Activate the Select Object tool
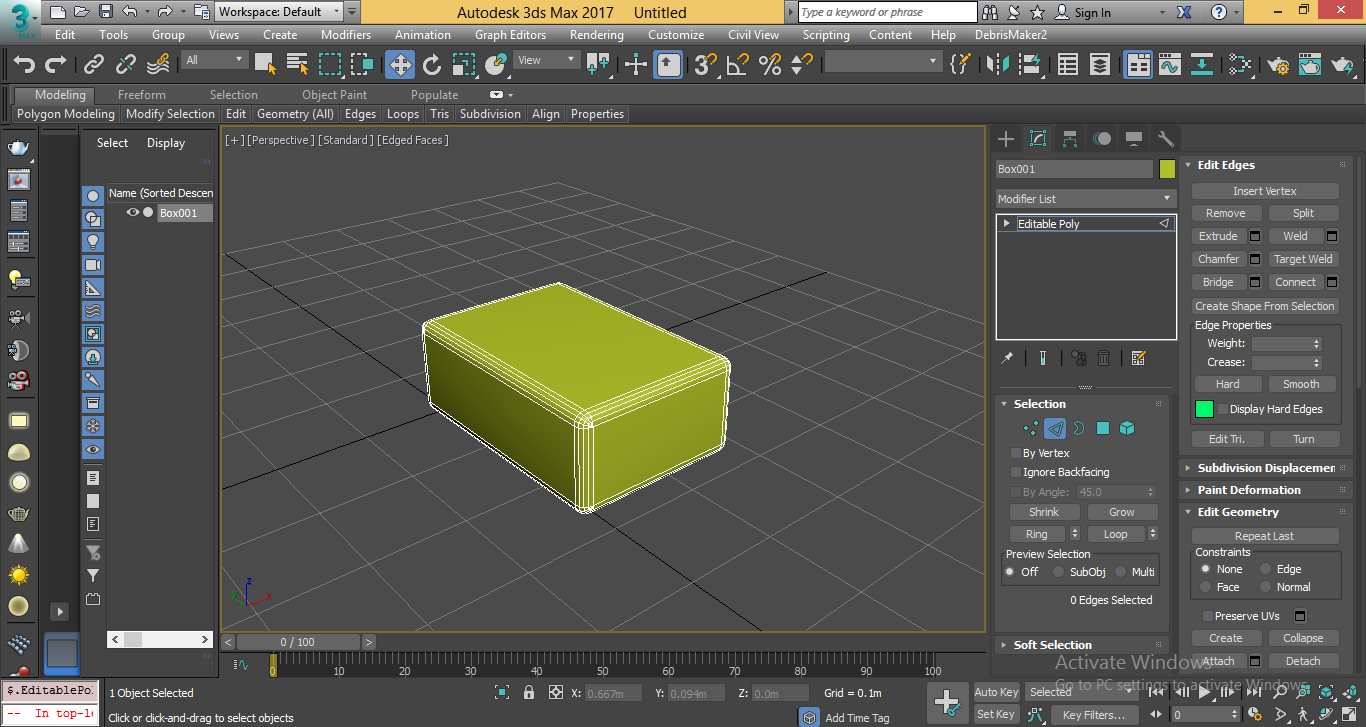The height and width of the screenshot is (727, 1366). 265,65
